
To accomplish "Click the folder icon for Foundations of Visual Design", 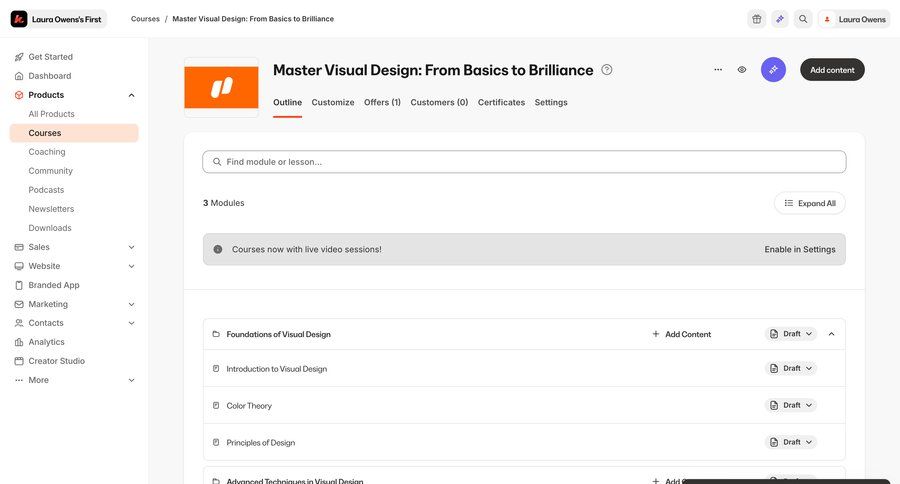I will point(216,334).
